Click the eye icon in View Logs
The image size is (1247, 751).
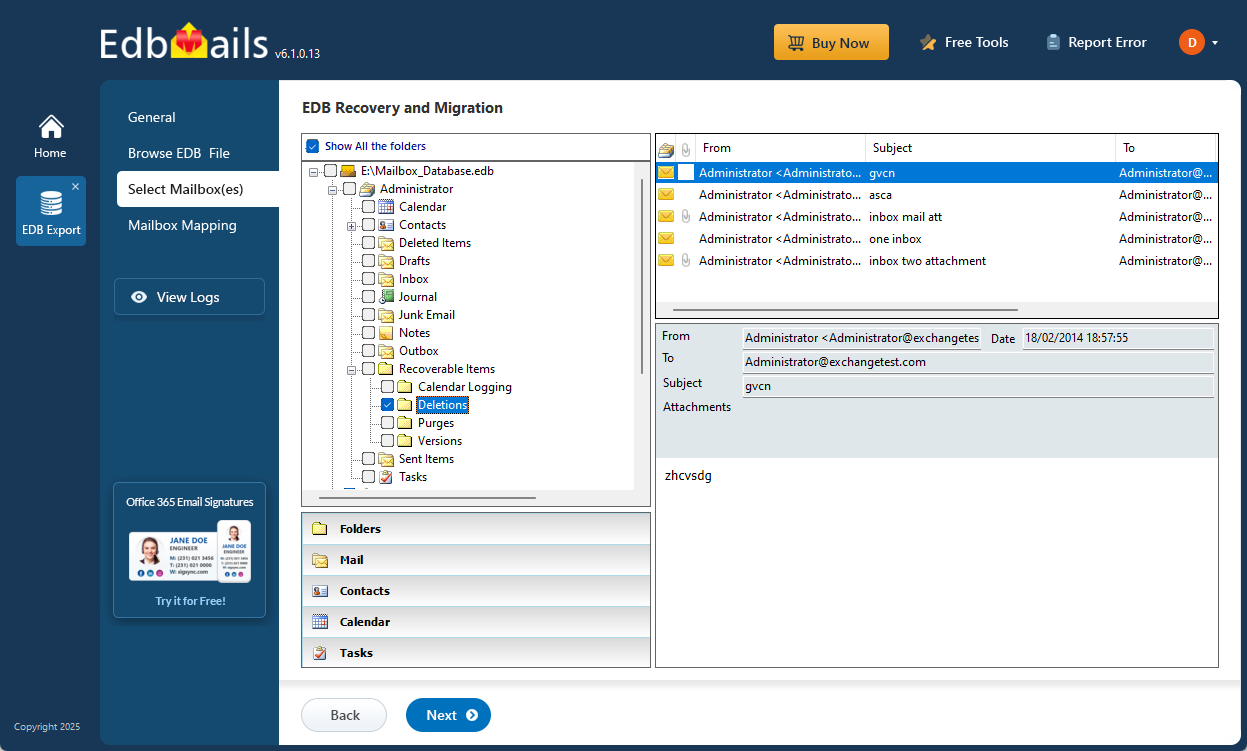pyautogui.click(x=139, y=297)
